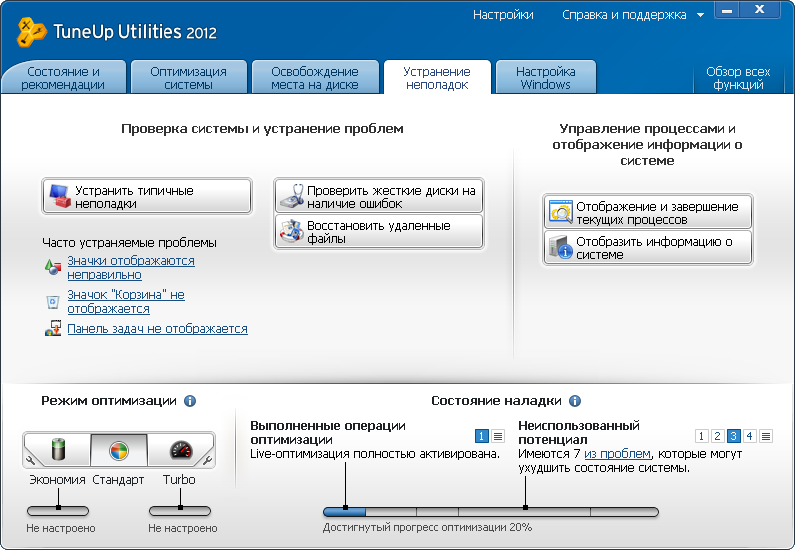Image resolution: width=795 pixels, height=550 pixels.
Task: Open link Значки отображаются неправильно
Action: [131, 267]
